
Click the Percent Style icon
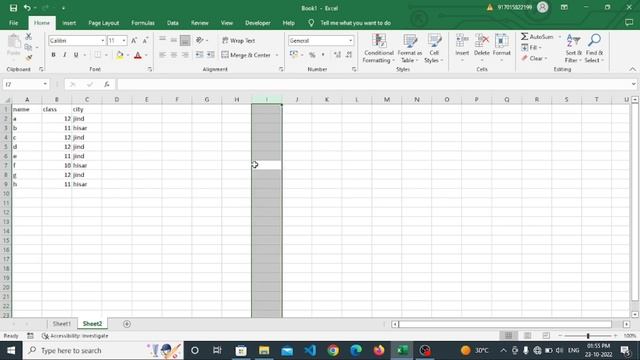(312, 55)
